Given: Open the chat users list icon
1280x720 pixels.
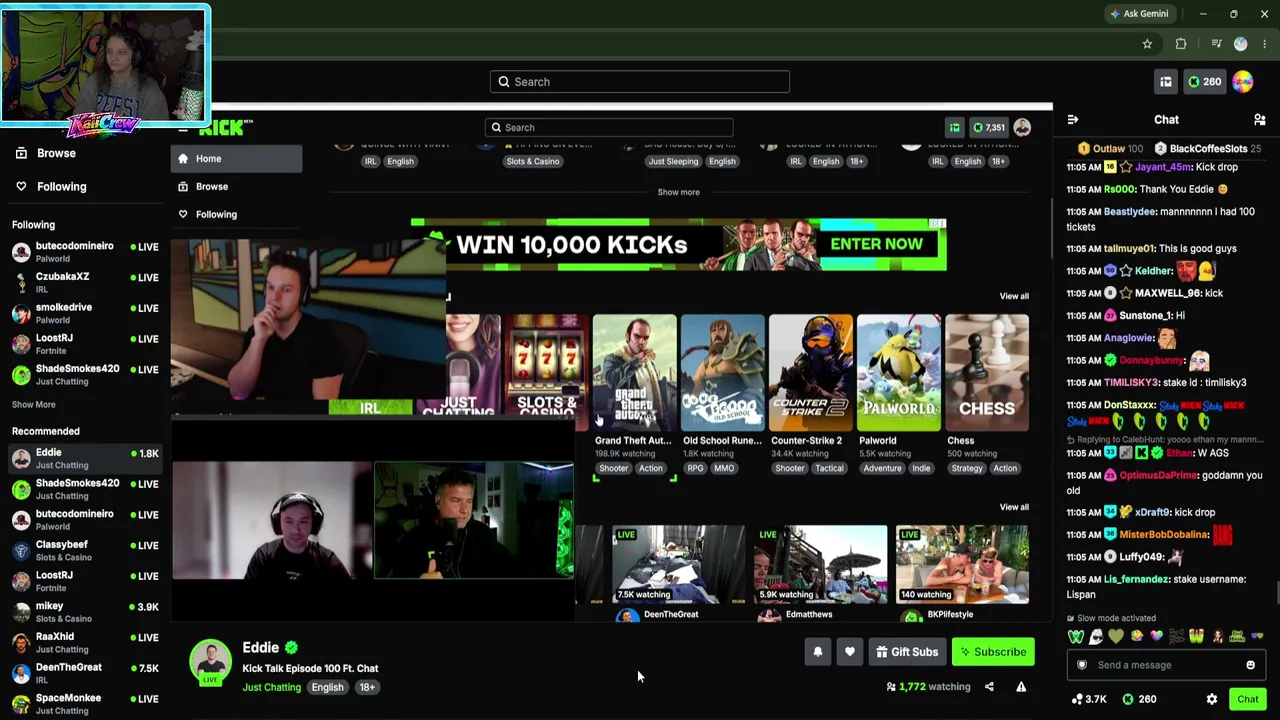Looking at the screenshot, I should pos(1260,120).
